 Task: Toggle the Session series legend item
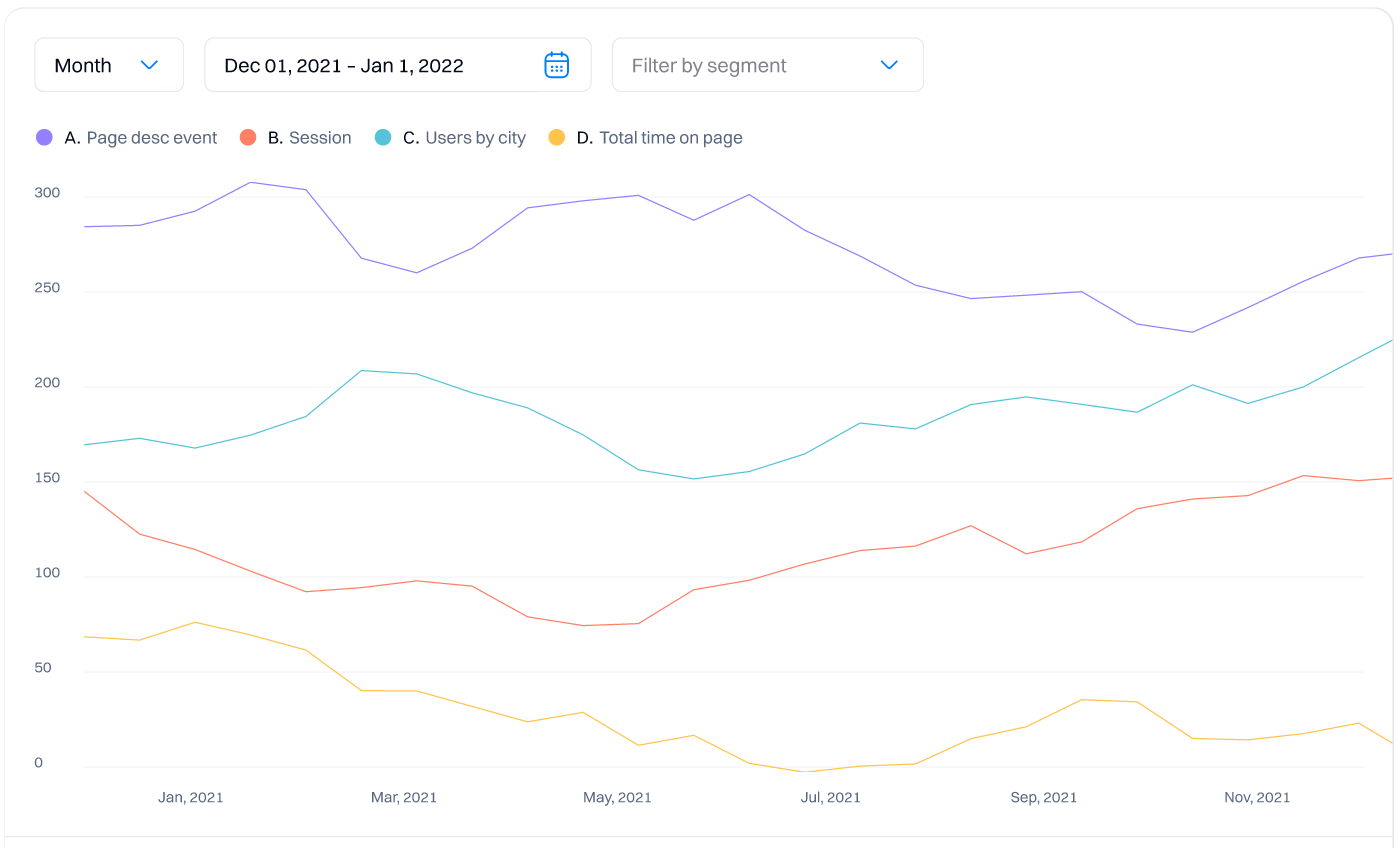[x=296, y=138]
